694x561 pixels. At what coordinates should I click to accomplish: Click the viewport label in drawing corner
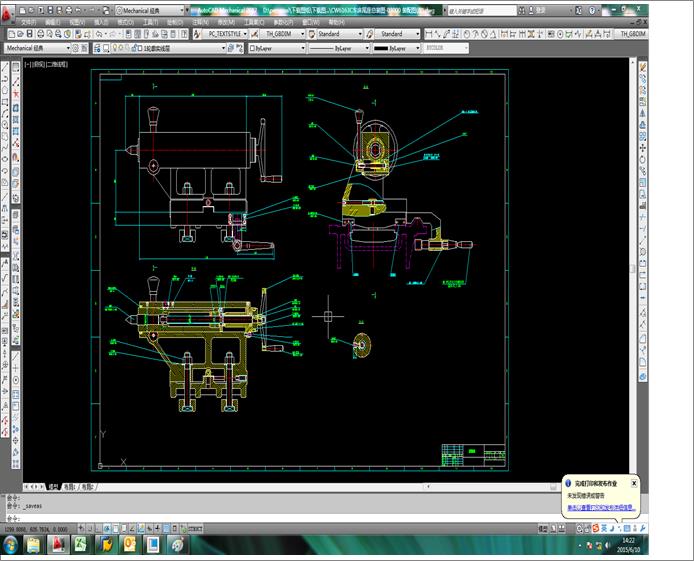[x=46, y=62]
